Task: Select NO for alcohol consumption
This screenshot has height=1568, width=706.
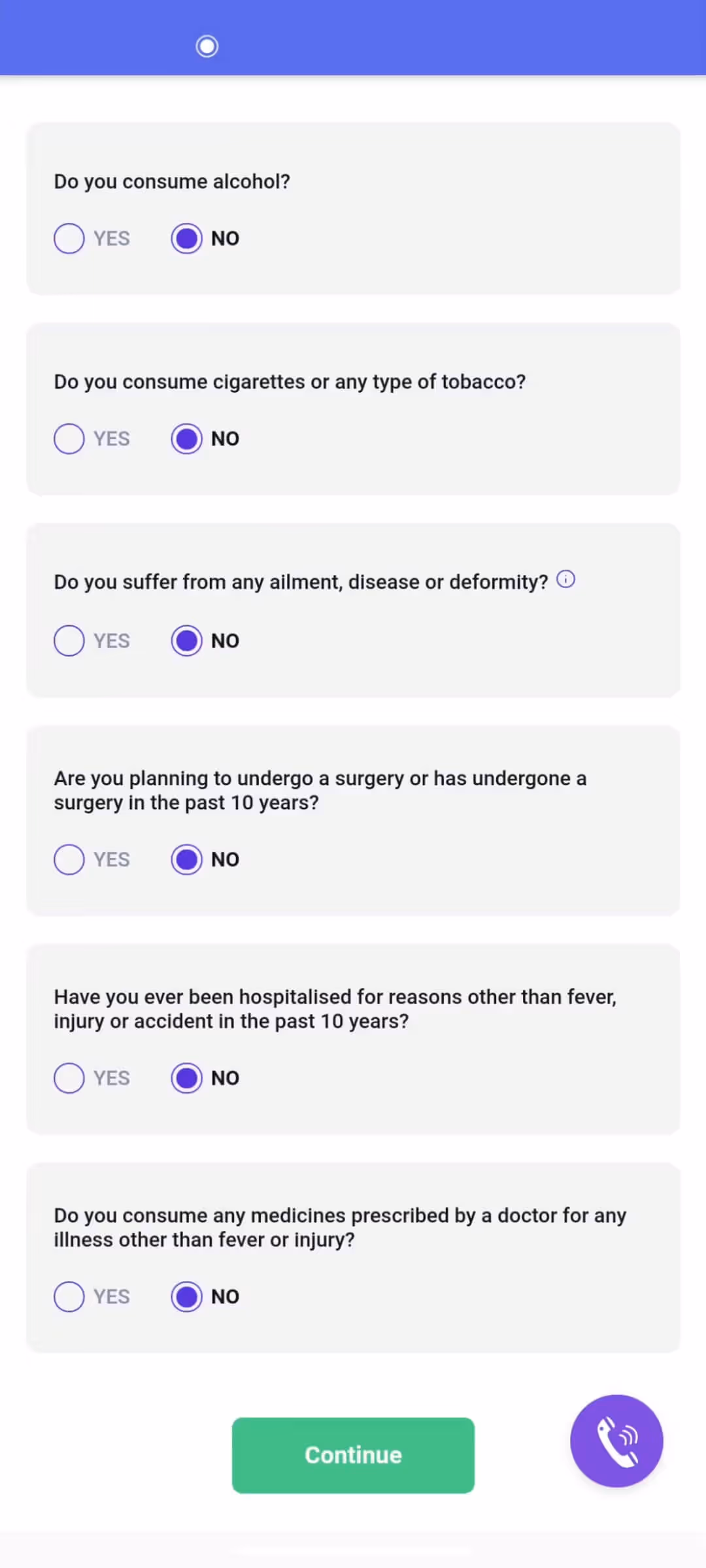Action: click(187, 238)
